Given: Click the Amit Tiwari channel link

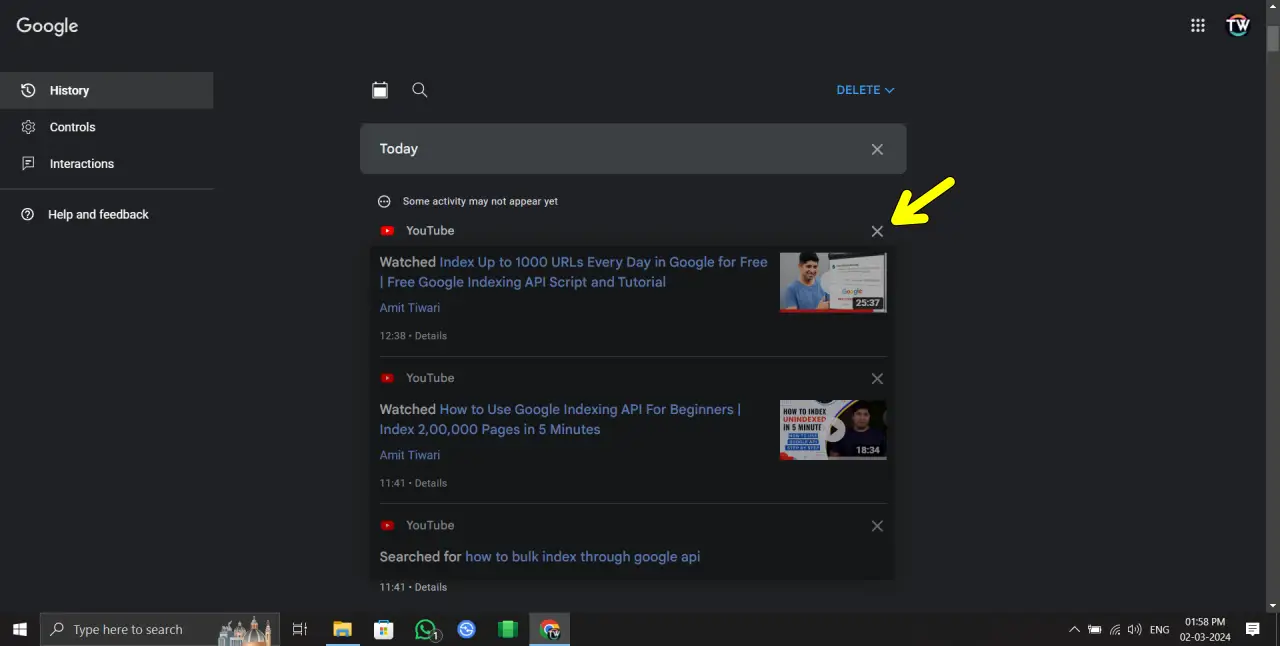Looking at the screenshot, I should click(x=409, y=307).
